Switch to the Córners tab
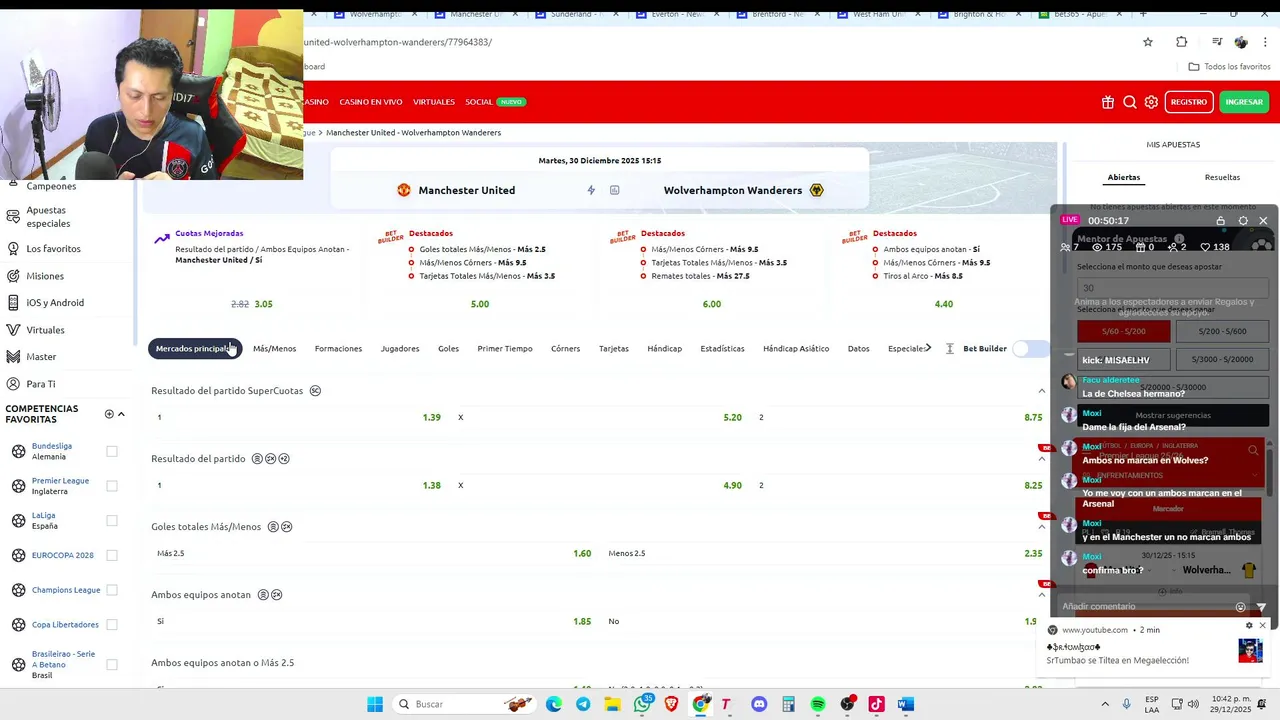This screenshot has width=1280, height=720. click(565, 349)
